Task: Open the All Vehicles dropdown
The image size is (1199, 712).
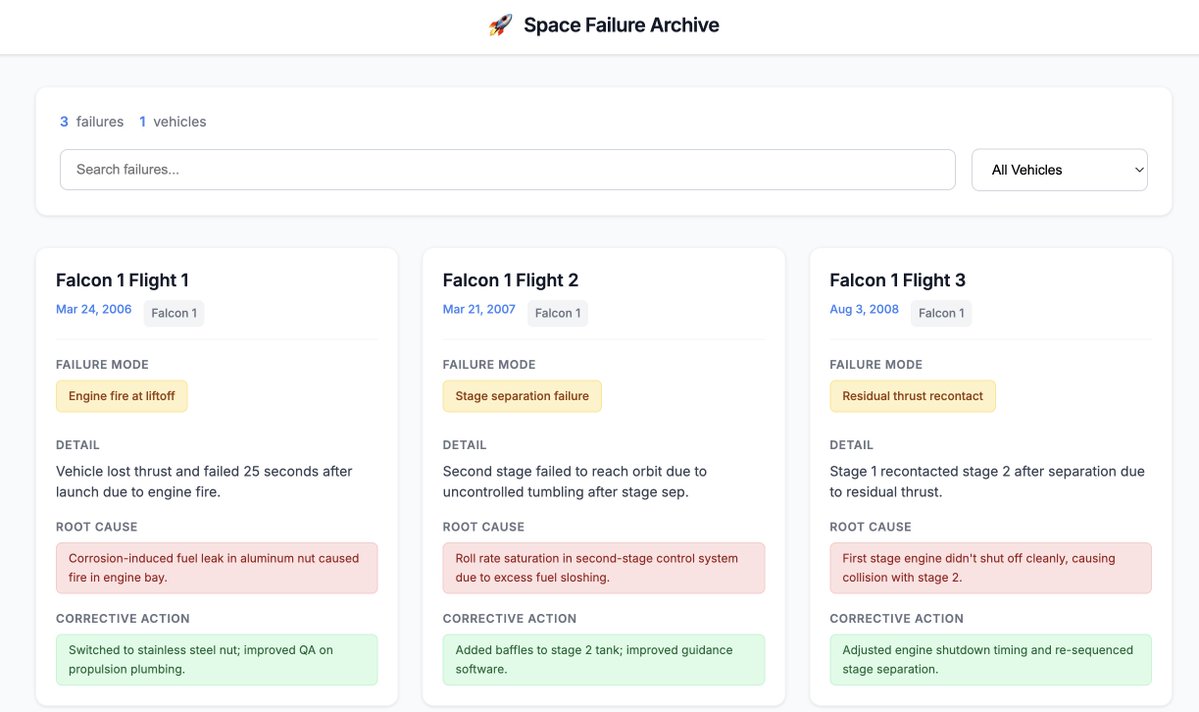Action: [x=1059, y=170]
